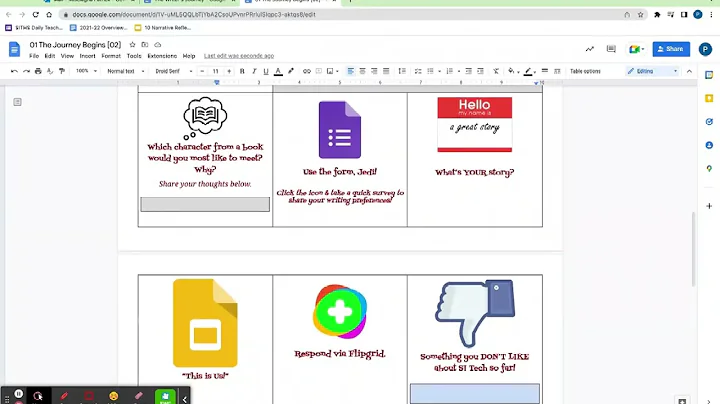This screenshot has height=404, width=720.
Task: Open the Editing mode dropdown
Action: (652, 71)
